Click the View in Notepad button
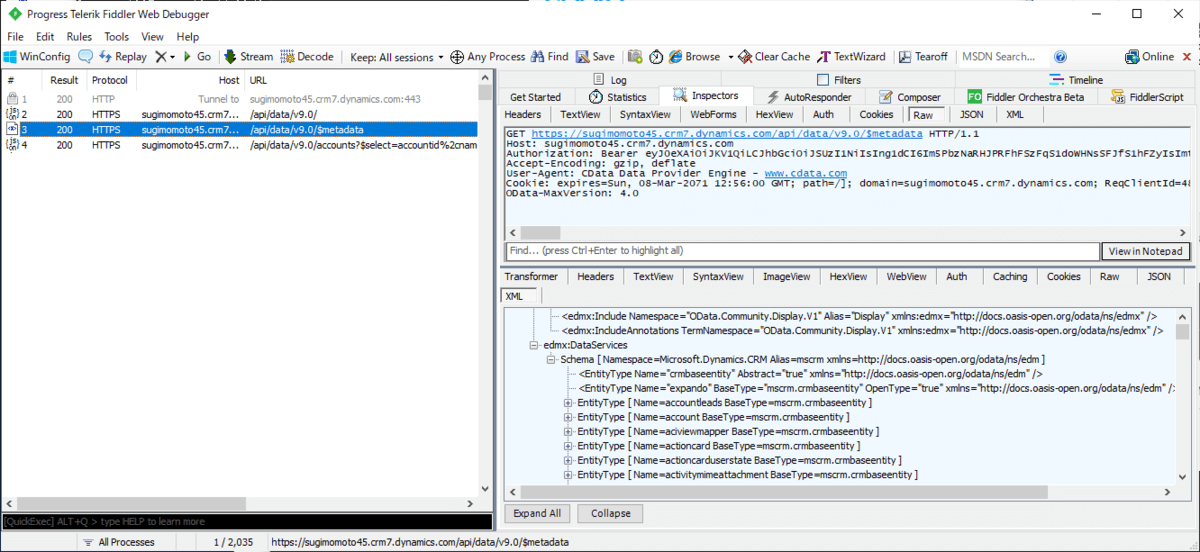Image resolution: width=1200 pixels, height=552 pixels. coord(1146,251)
